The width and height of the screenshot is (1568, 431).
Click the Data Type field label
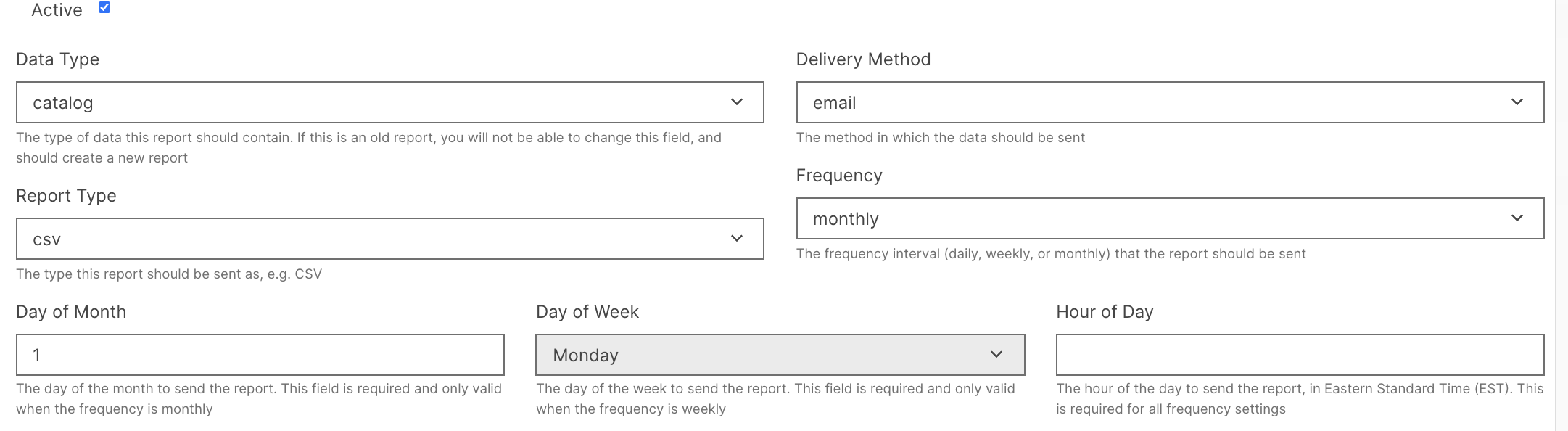pos(57,59)
